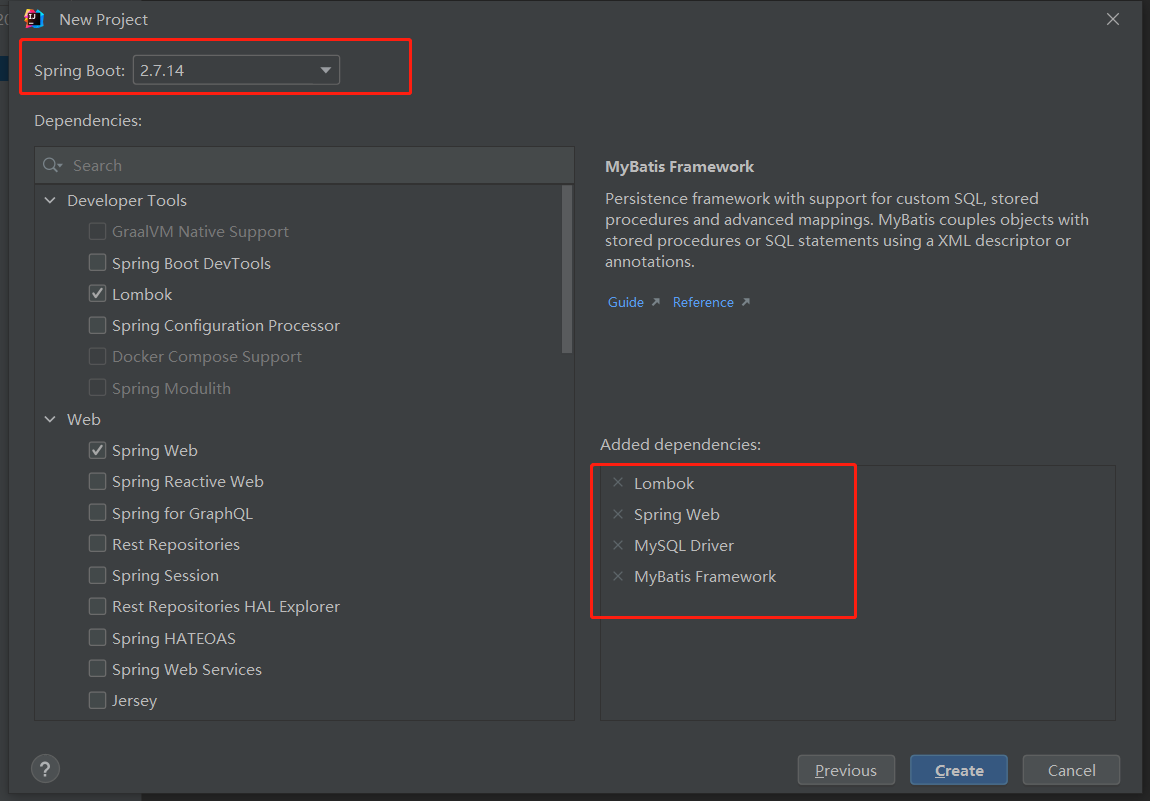Open help with the question mark icon
Viewport: 1150px width, 801px height.
tap(45, 769)
